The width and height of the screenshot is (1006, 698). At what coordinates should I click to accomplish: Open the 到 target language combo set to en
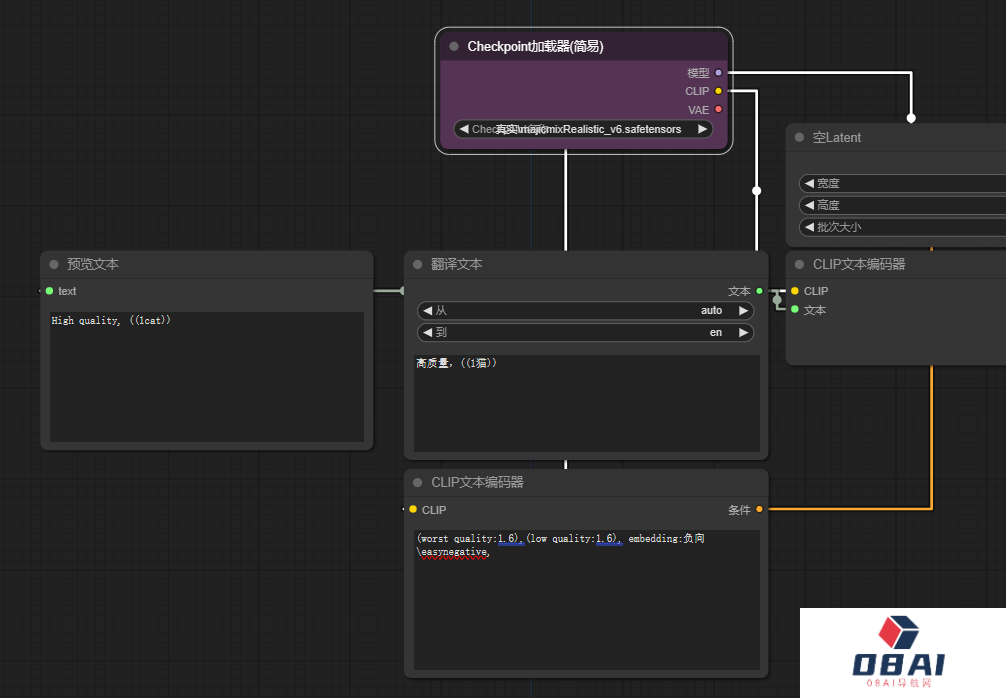(585, 332)
